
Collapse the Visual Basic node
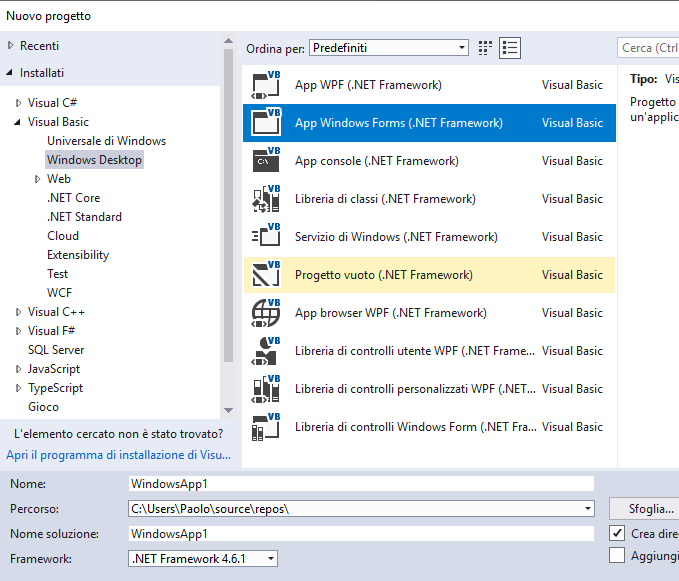pyautogui.click(x=17, y=122)
